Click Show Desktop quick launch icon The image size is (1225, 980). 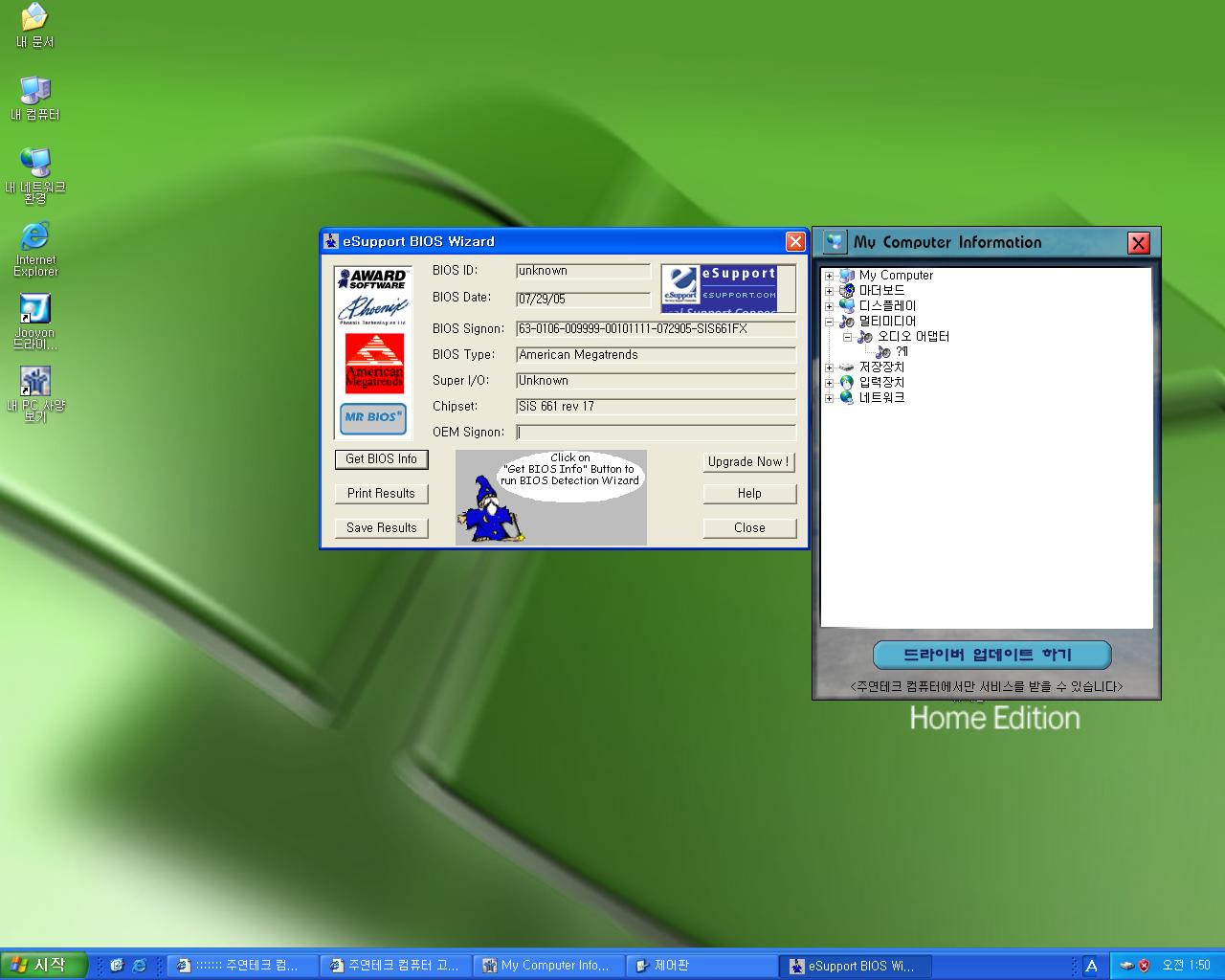point(117,966)
